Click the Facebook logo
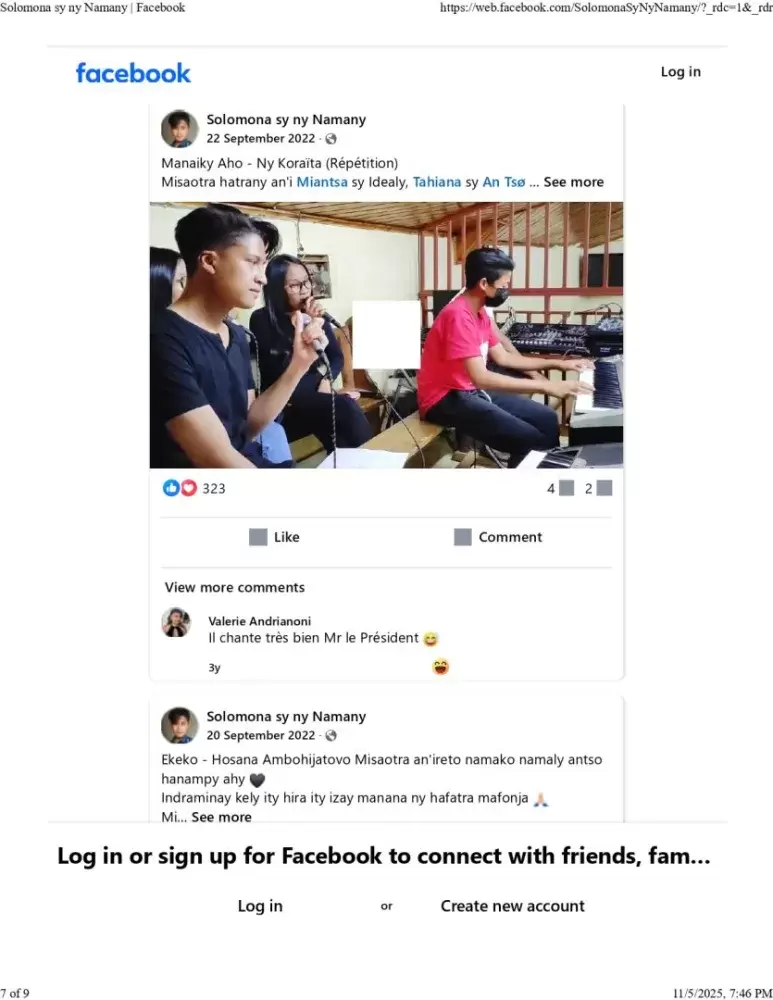Viewport: 773px width, 1000px height. coord(133,73)
